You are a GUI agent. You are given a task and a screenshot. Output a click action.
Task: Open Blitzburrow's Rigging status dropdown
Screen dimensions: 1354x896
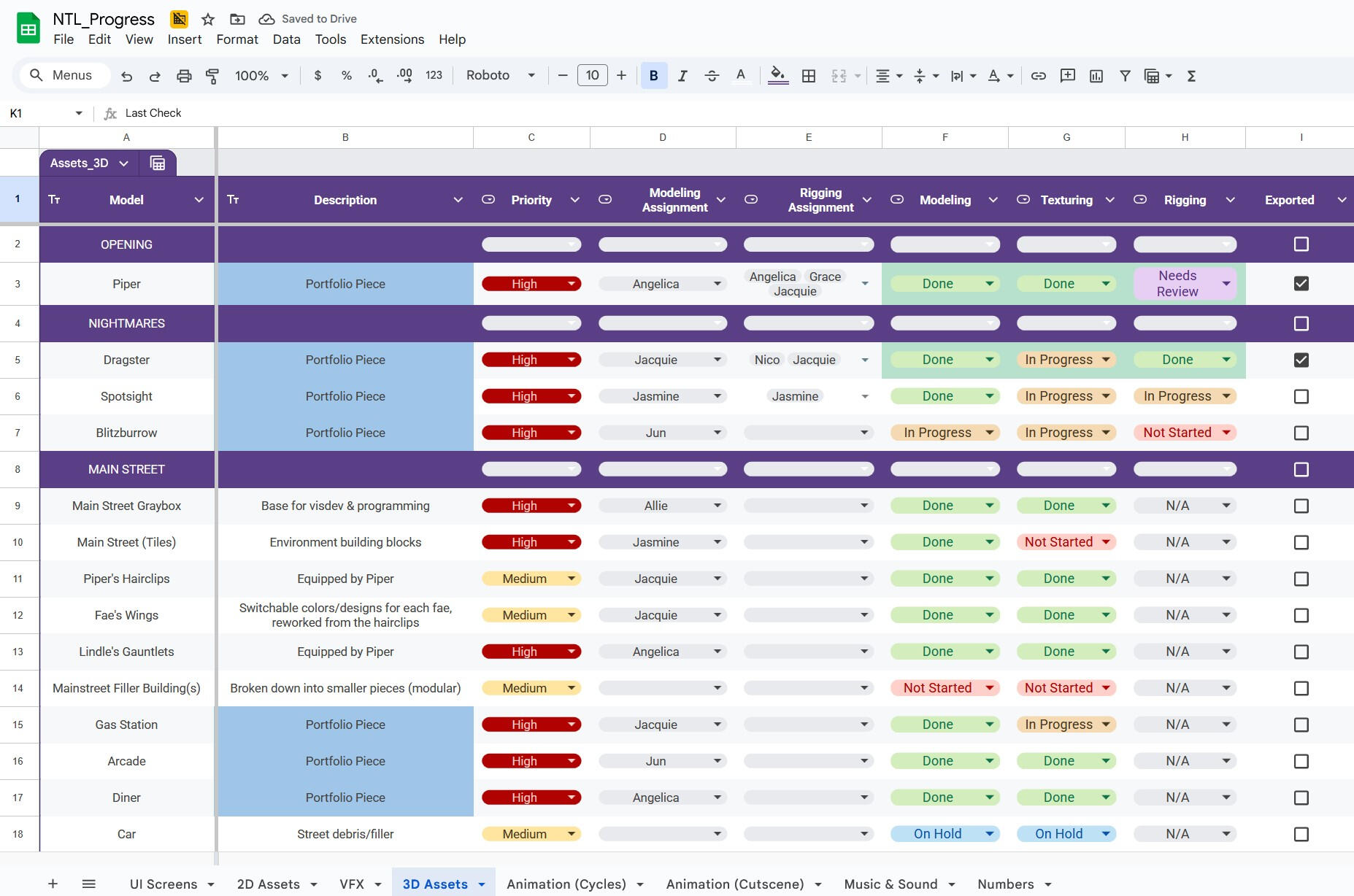click(1226, 433)
